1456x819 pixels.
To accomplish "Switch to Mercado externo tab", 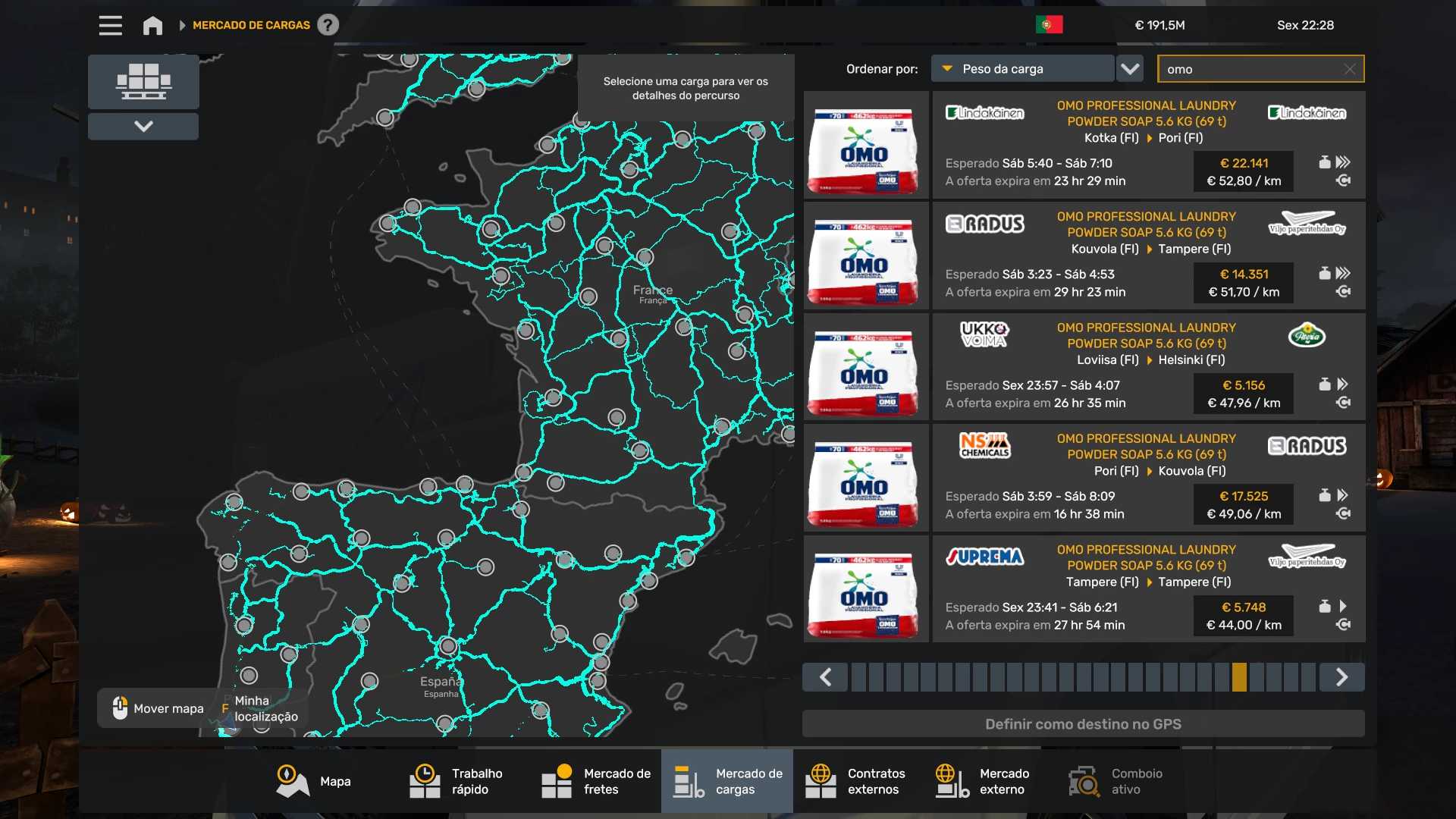I will coord(982,781).
